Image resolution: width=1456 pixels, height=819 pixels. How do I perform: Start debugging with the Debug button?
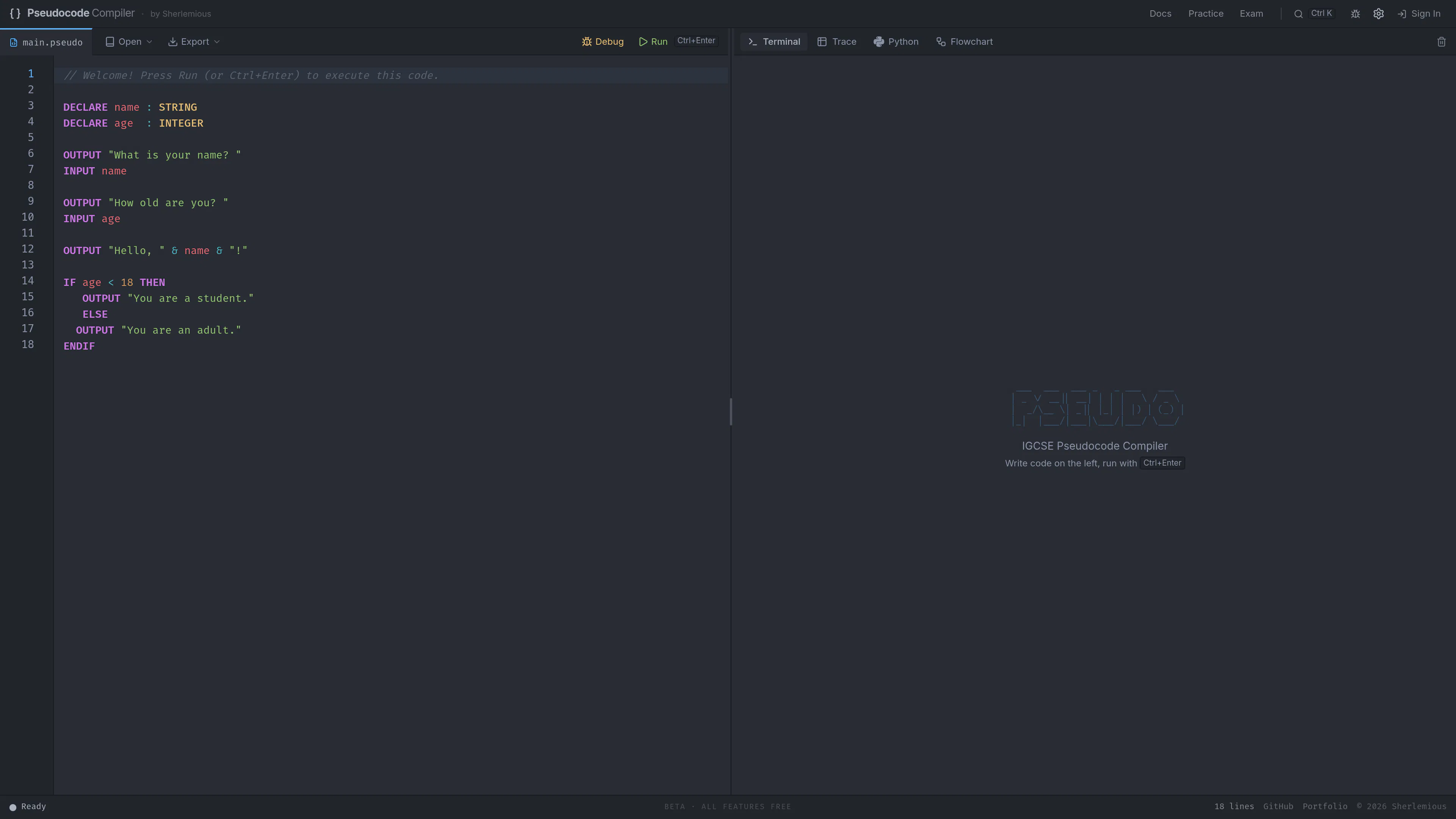point(602,42)
